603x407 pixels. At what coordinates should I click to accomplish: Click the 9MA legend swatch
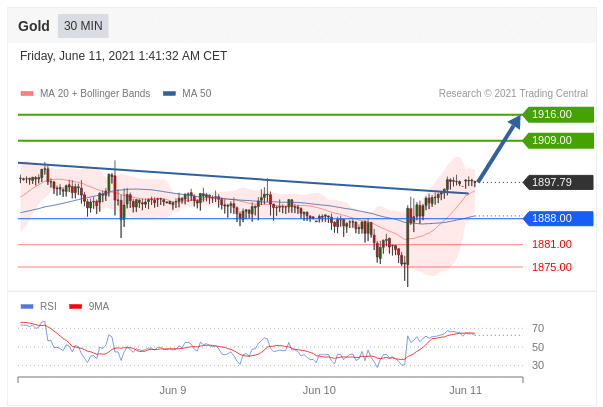(x=75, y=306)
